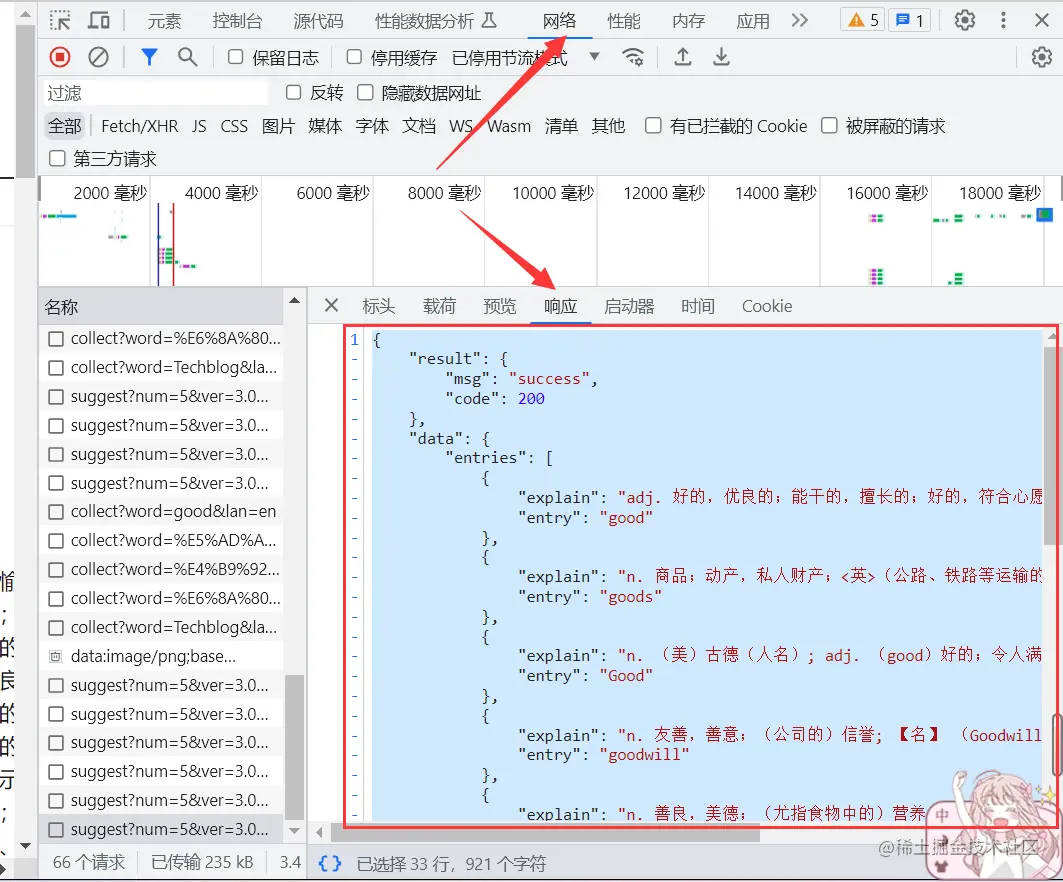Check the third-party requests (第三方请求) box
The image size is (1063, 882).
[x=58, y=159]
